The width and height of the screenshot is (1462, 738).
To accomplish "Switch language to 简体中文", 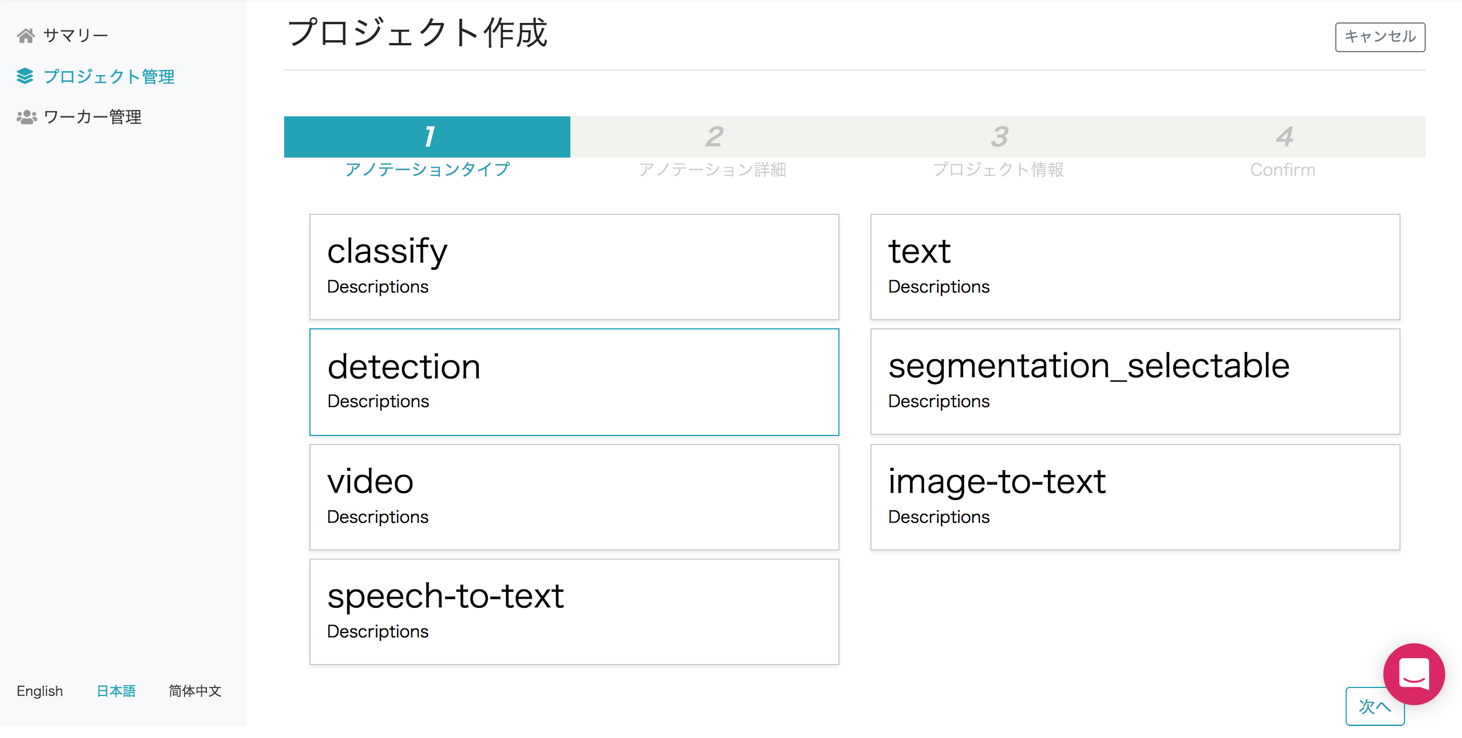I will 195,691.
